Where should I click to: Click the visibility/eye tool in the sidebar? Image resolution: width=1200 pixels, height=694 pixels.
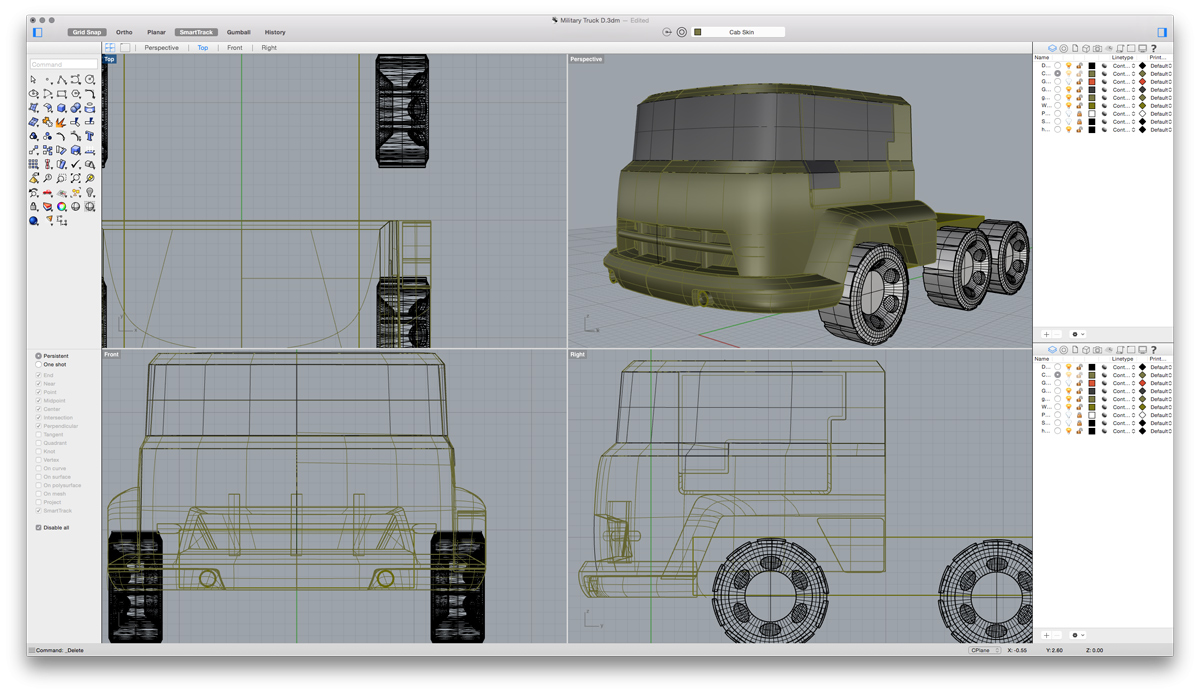click(x=34, y=93)
